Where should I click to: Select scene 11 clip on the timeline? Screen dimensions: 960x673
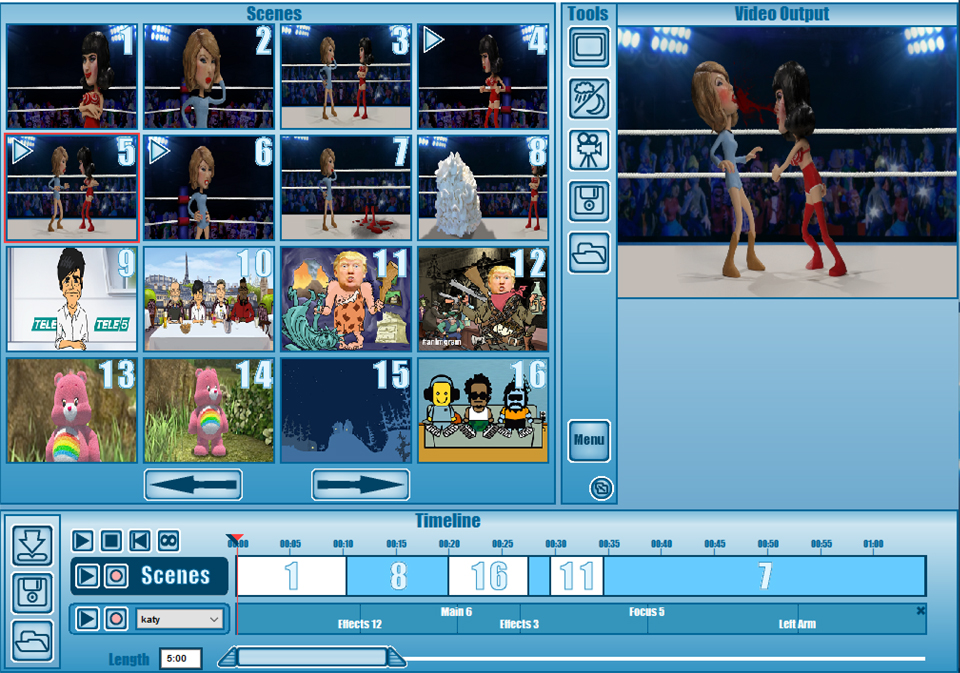pyautogui.click(x=577, y=576)
